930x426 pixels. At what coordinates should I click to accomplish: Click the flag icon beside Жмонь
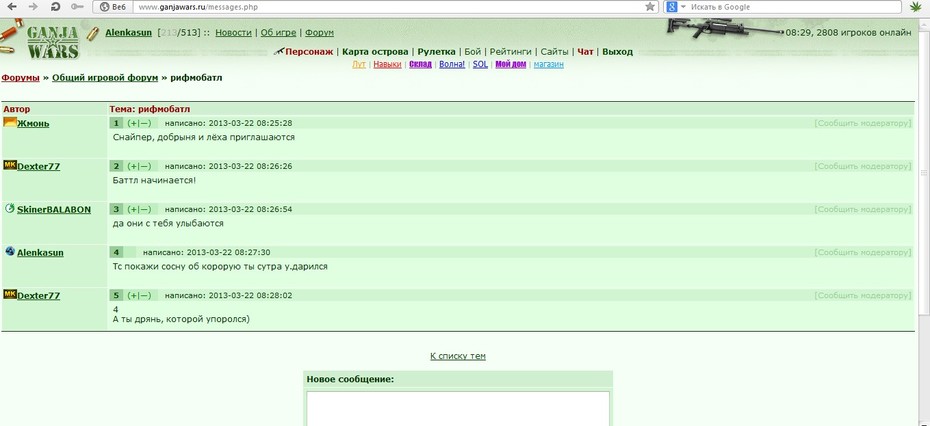9,122
